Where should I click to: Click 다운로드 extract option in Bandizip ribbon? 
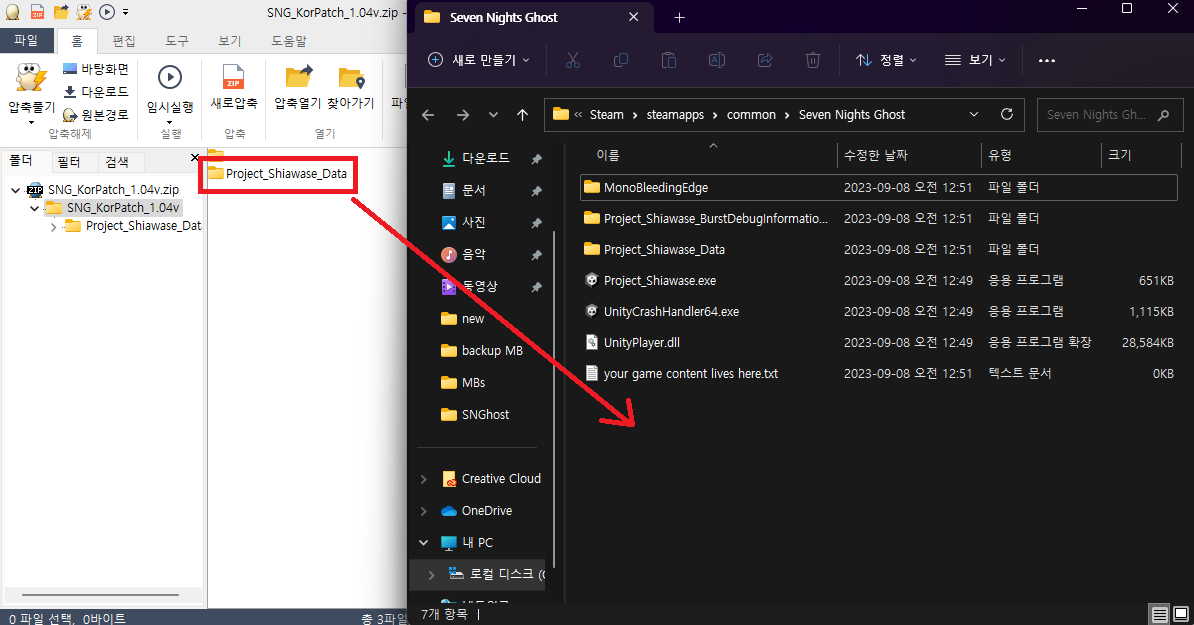coord(96,92)
